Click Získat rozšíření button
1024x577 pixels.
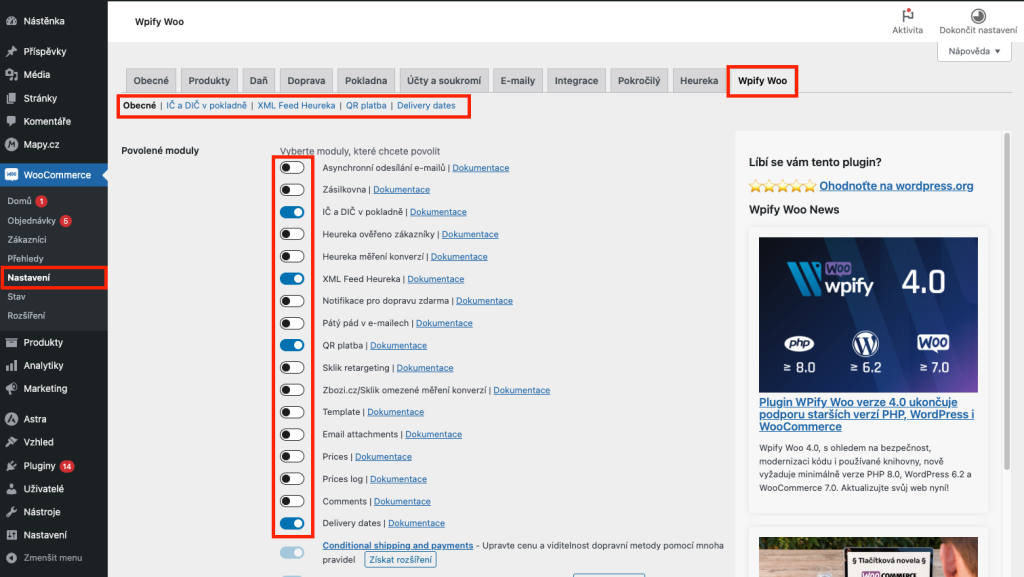(400, 560)
